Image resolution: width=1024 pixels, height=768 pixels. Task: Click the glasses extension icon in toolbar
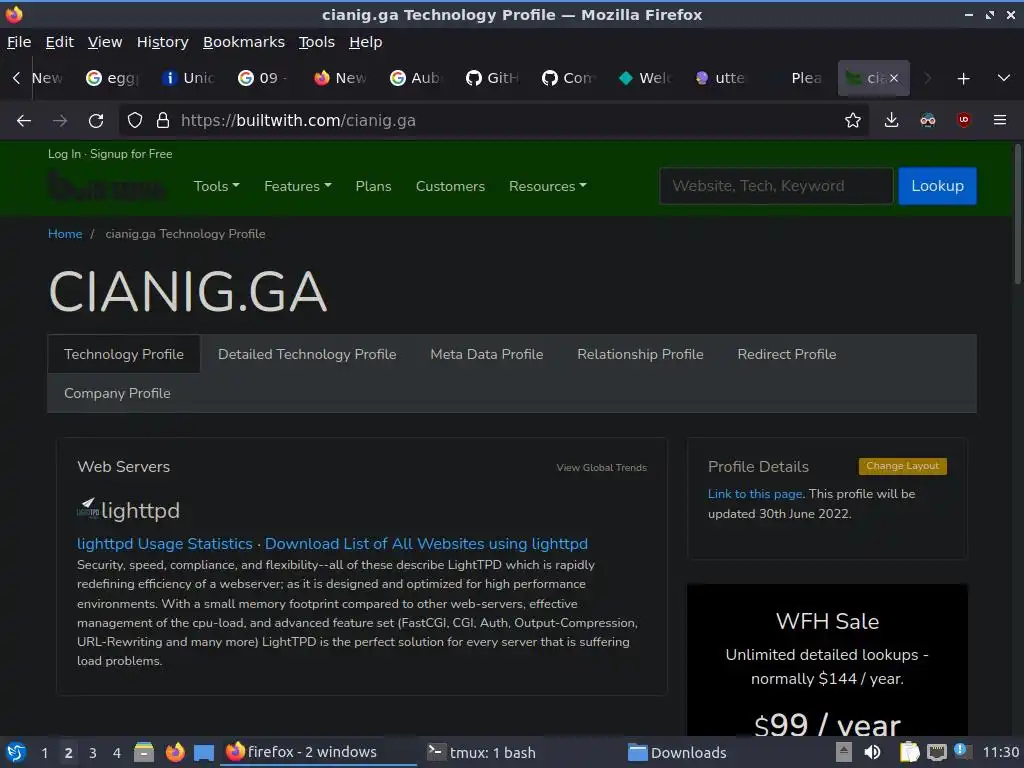(x=927, y=120)
